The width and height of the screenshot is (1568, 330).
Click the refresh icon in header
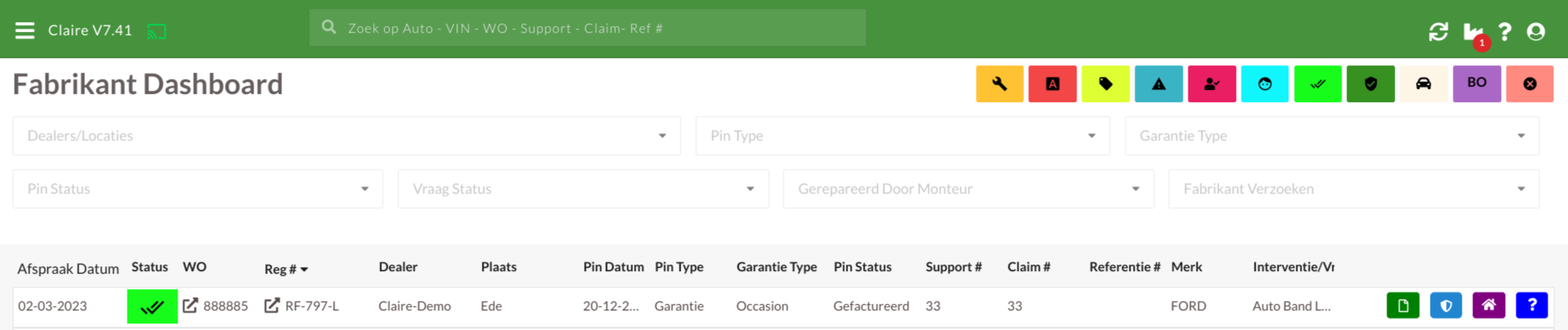pos(1438,32)
